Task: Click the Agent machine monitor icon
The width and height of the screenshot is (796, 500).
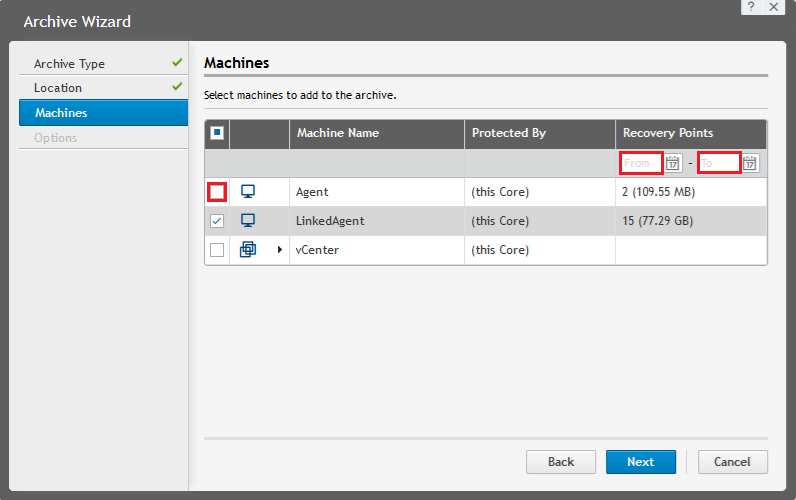Action: click(248, 191)
